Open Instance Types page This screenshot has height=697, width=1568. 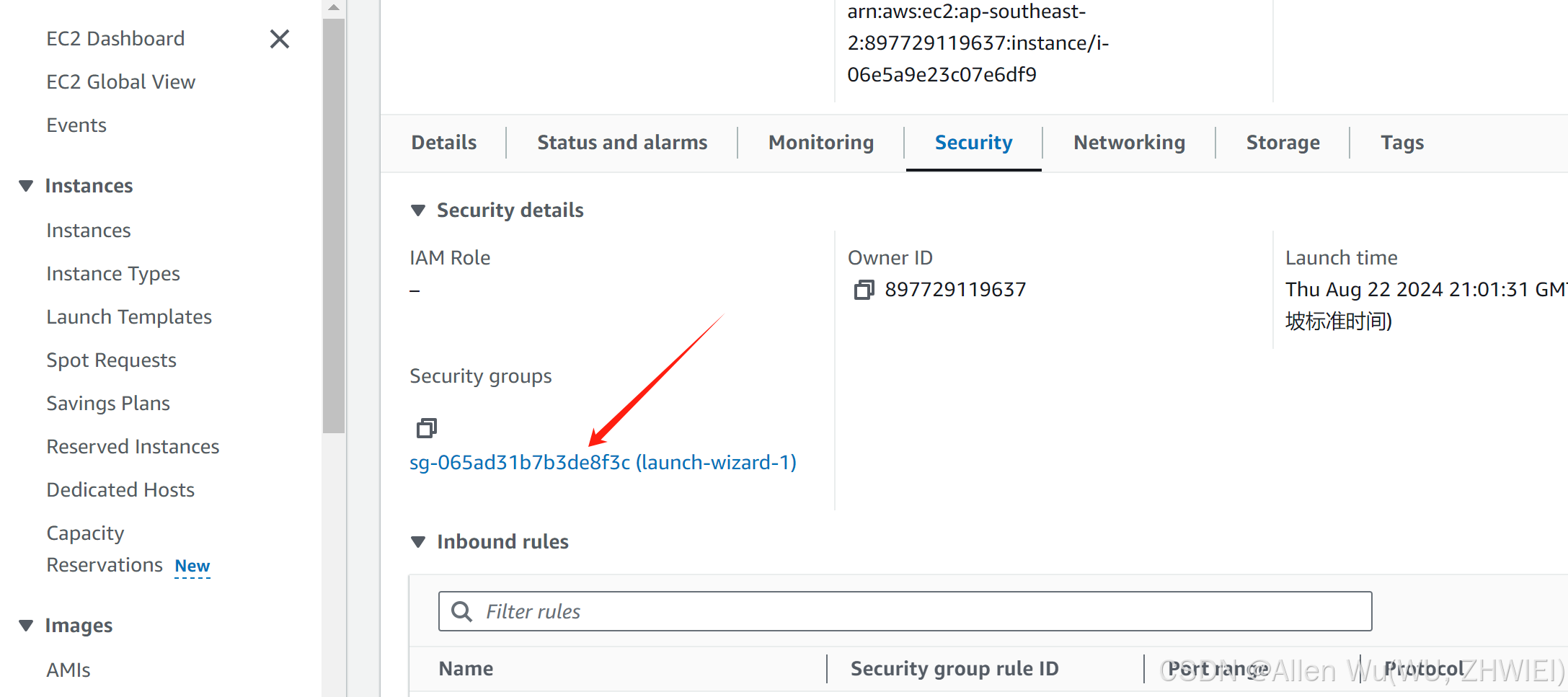point(113,274)
